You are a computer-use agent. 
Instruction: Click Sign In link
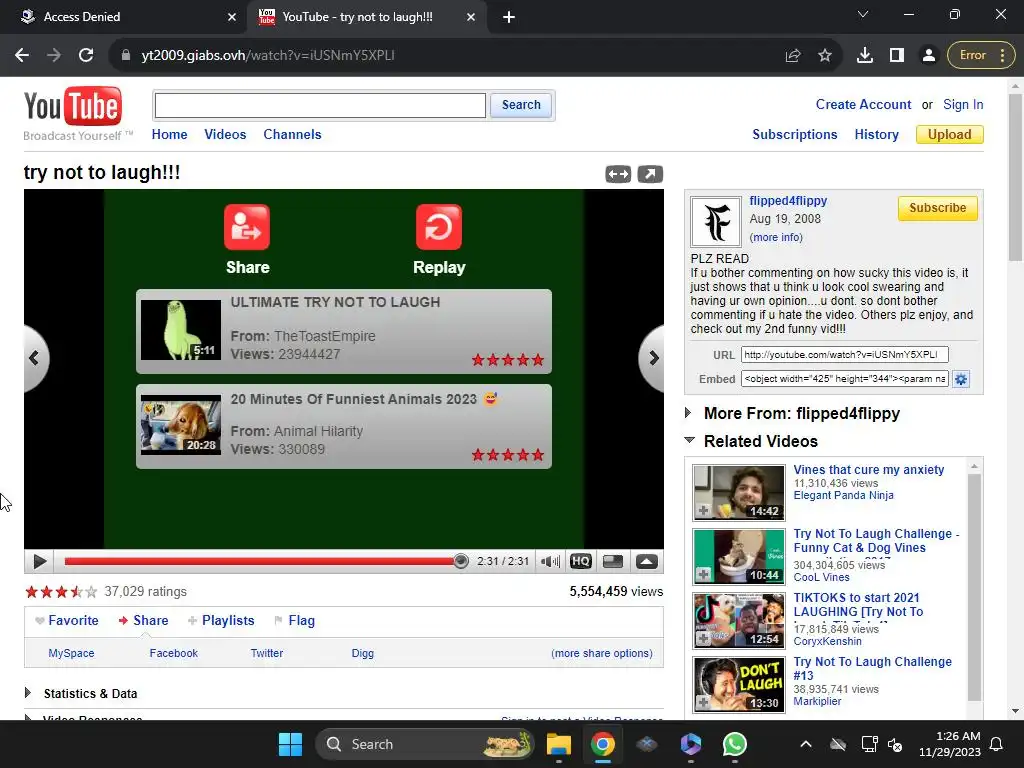[x=963, y=104]
